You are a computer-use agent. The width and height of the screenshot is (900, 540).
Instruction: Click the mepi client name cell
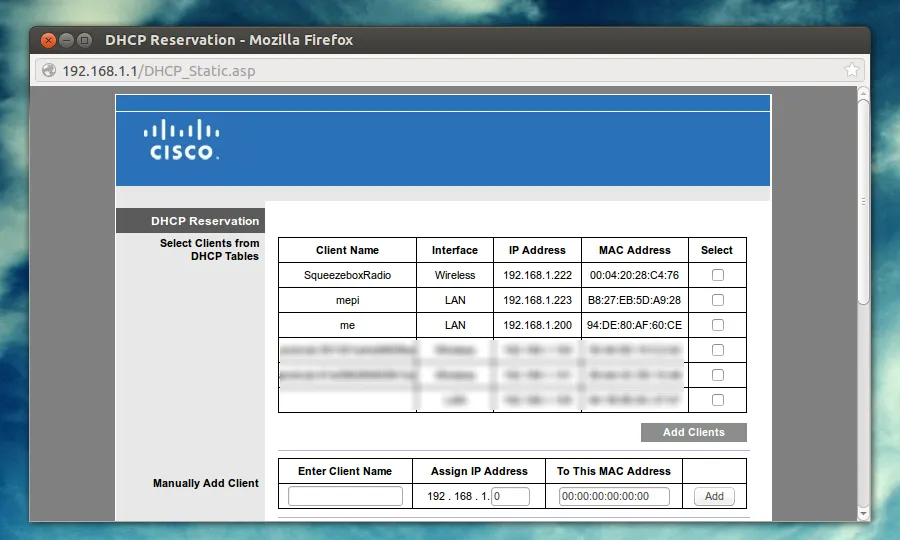(347, 300)
